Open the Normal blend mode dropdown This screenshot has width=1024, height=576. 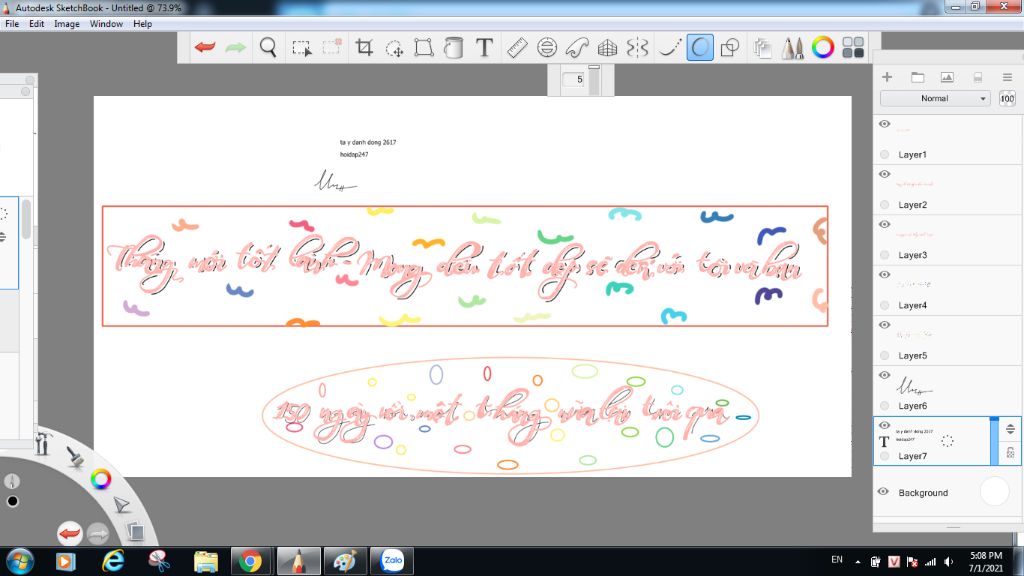(x=935, y=99)
